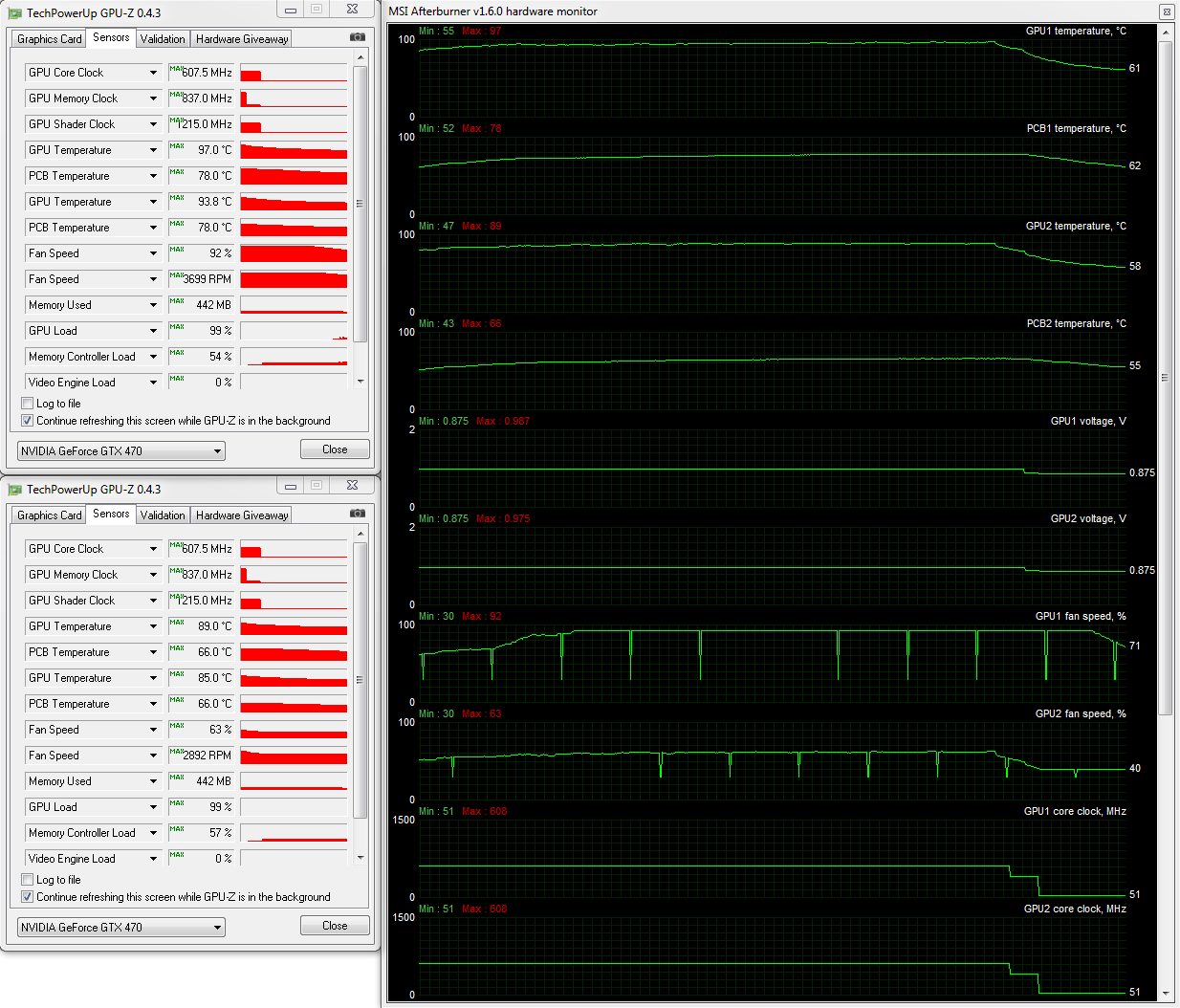This screenshot has height=1008, width=1180.
Task: Click the GPU2 temperature graph in Afterburner
Action: pyautogui.click(x=773, y=273)
